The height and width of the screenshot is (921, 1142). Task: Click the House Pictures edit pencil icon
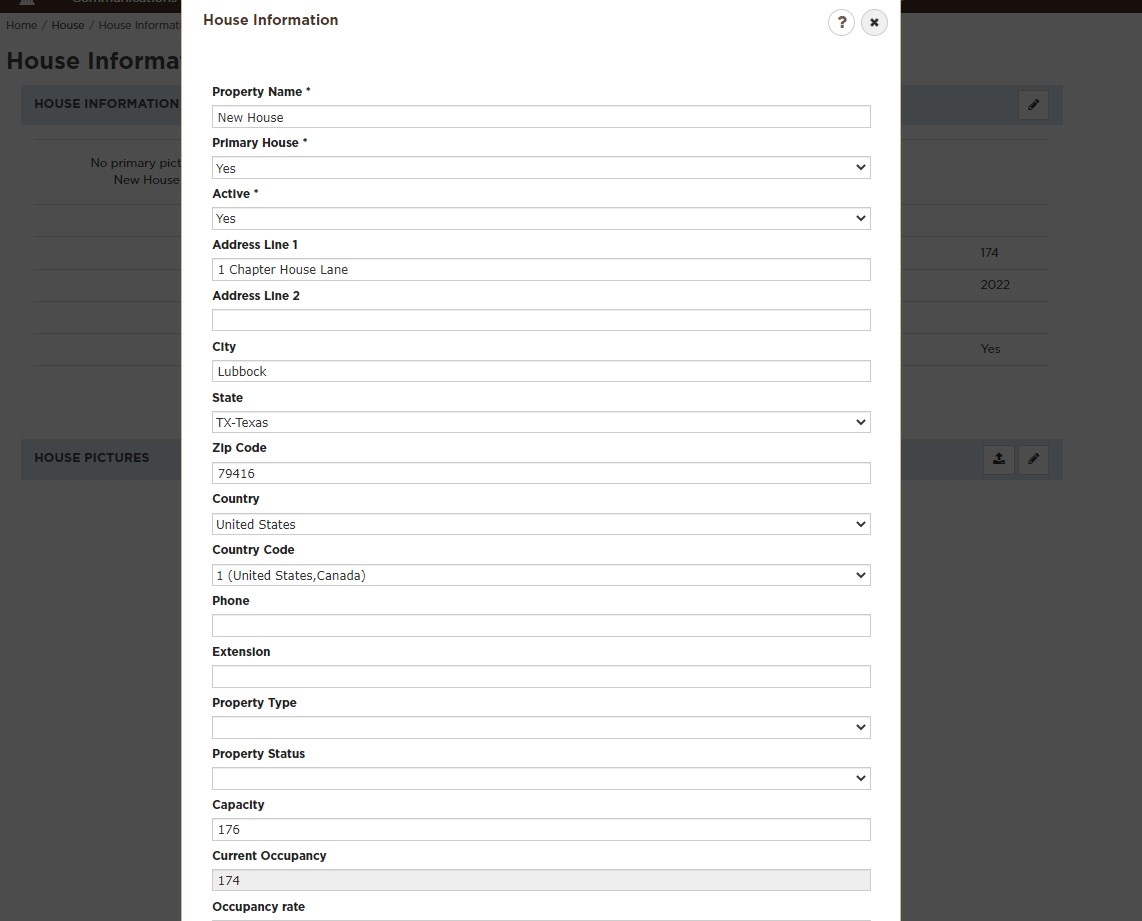pyautogui.click(x=1033, y=459)
